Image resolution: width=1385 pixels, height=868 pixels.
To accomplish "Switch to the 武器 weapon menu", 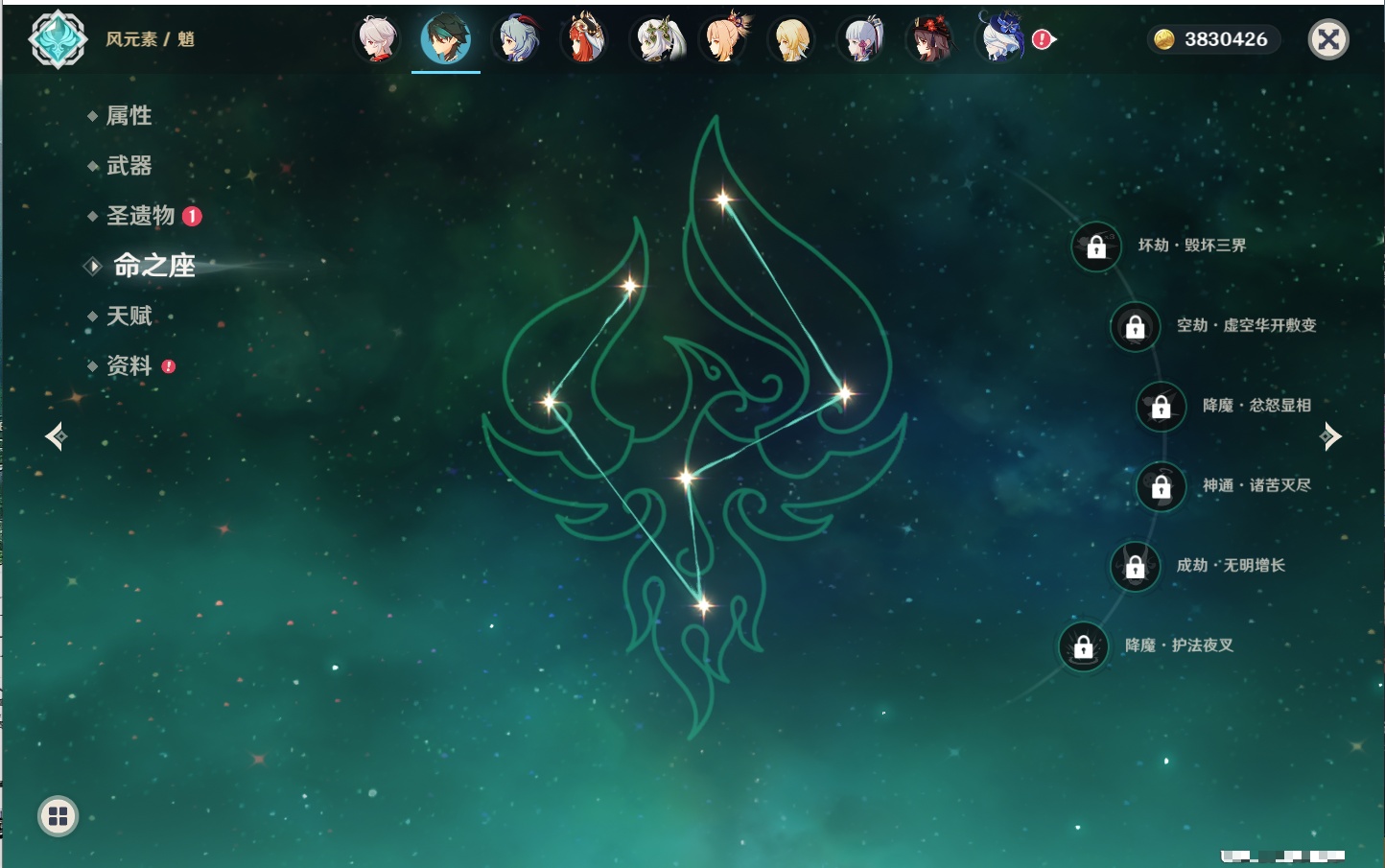I will pos(129,166).
